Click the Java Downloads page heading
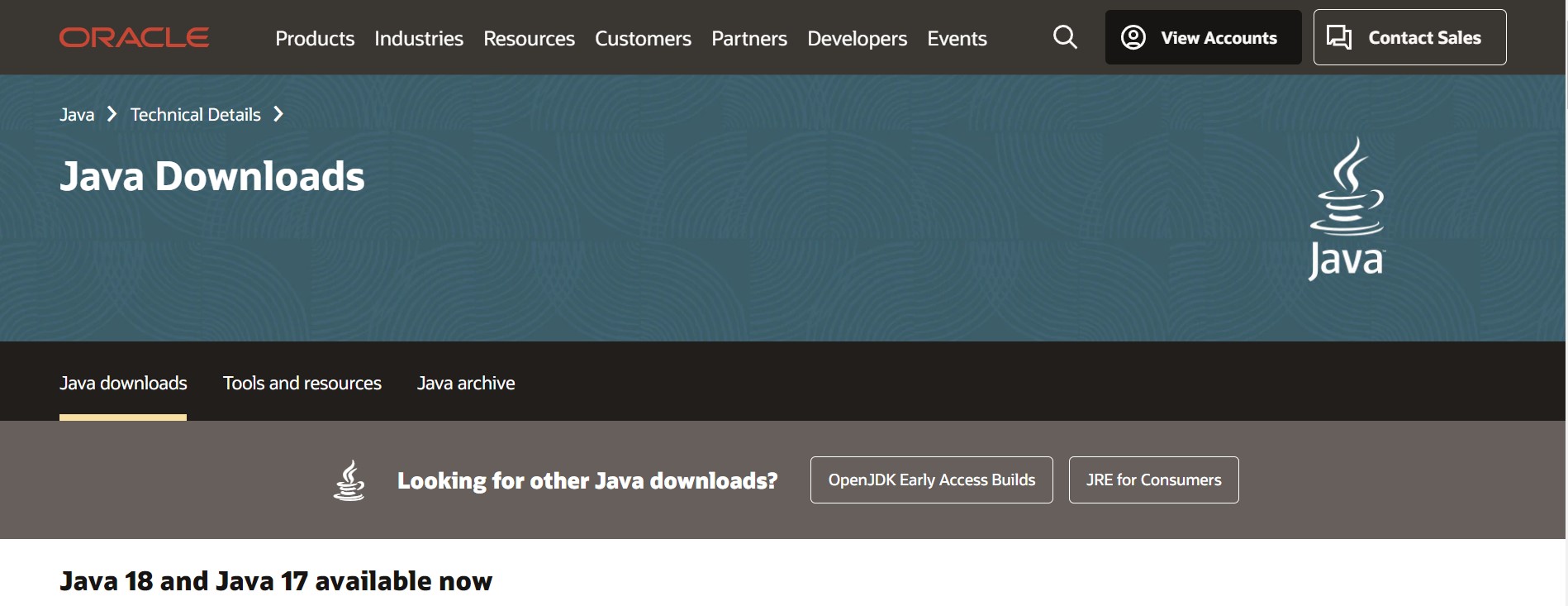The height and width of the screenshot is (606, 1568). point(212,176)
